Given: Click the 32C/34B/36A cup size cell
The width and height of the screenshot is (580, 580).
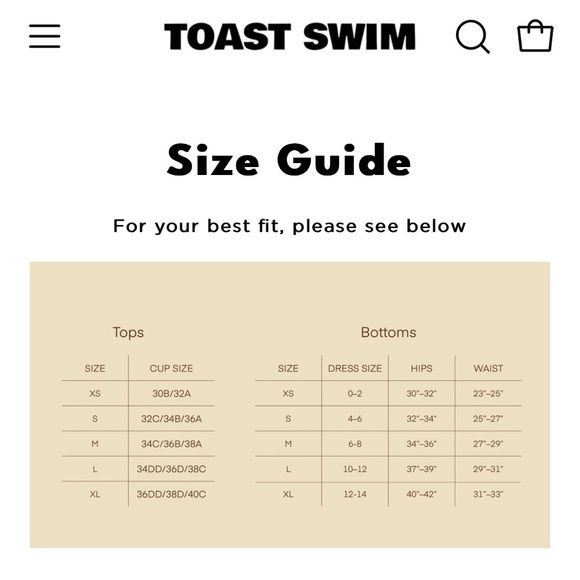Looking at the screenshot, I should (171, 419).
